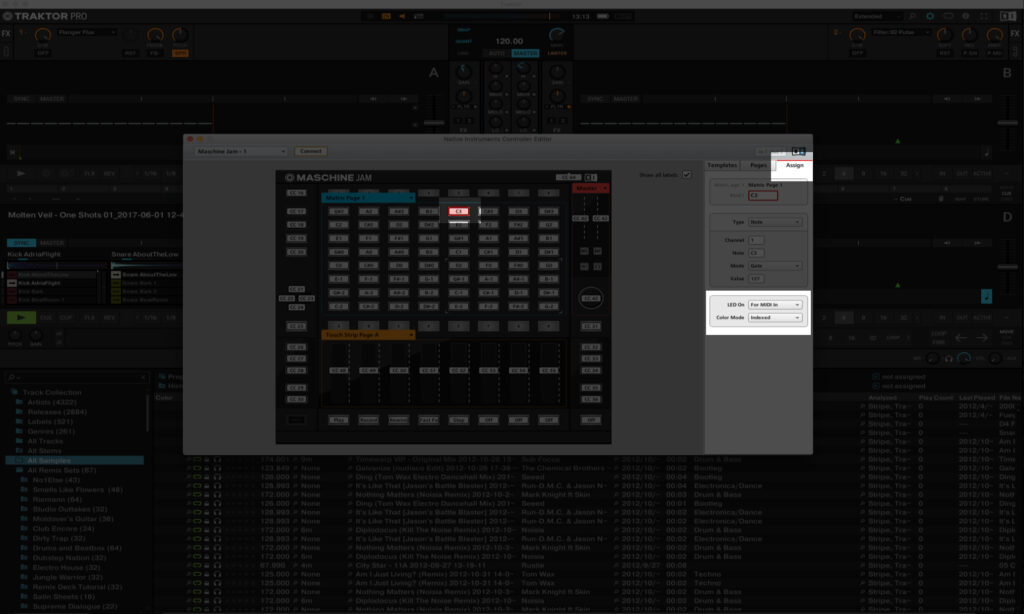
Task: Select All Remix Sets (67) in tree
Action: click(x=62, y=470)
